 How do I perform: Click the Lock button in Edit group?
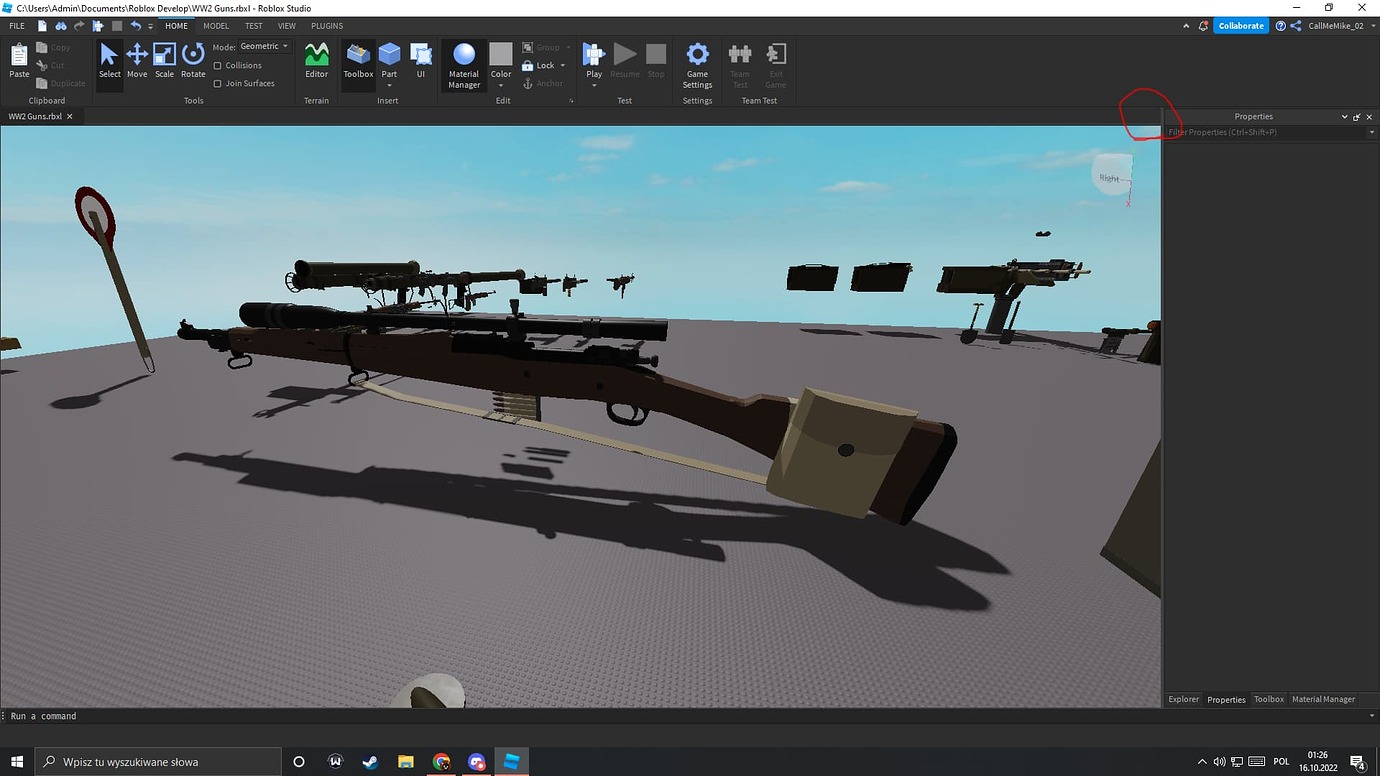tap(539, 66)
